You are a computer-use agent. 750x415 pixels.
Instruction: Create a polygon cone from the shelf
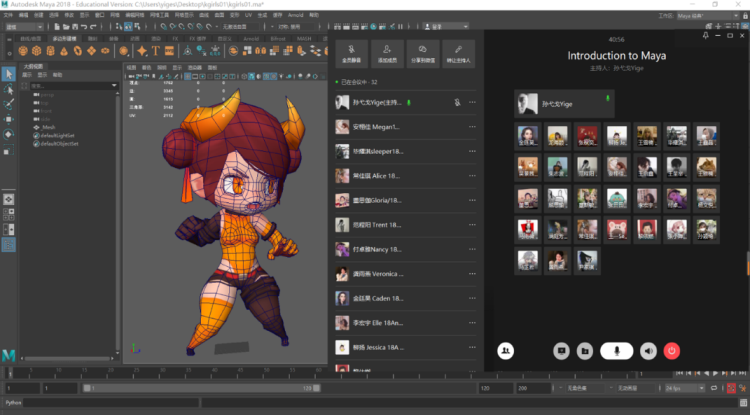(64, 51)
